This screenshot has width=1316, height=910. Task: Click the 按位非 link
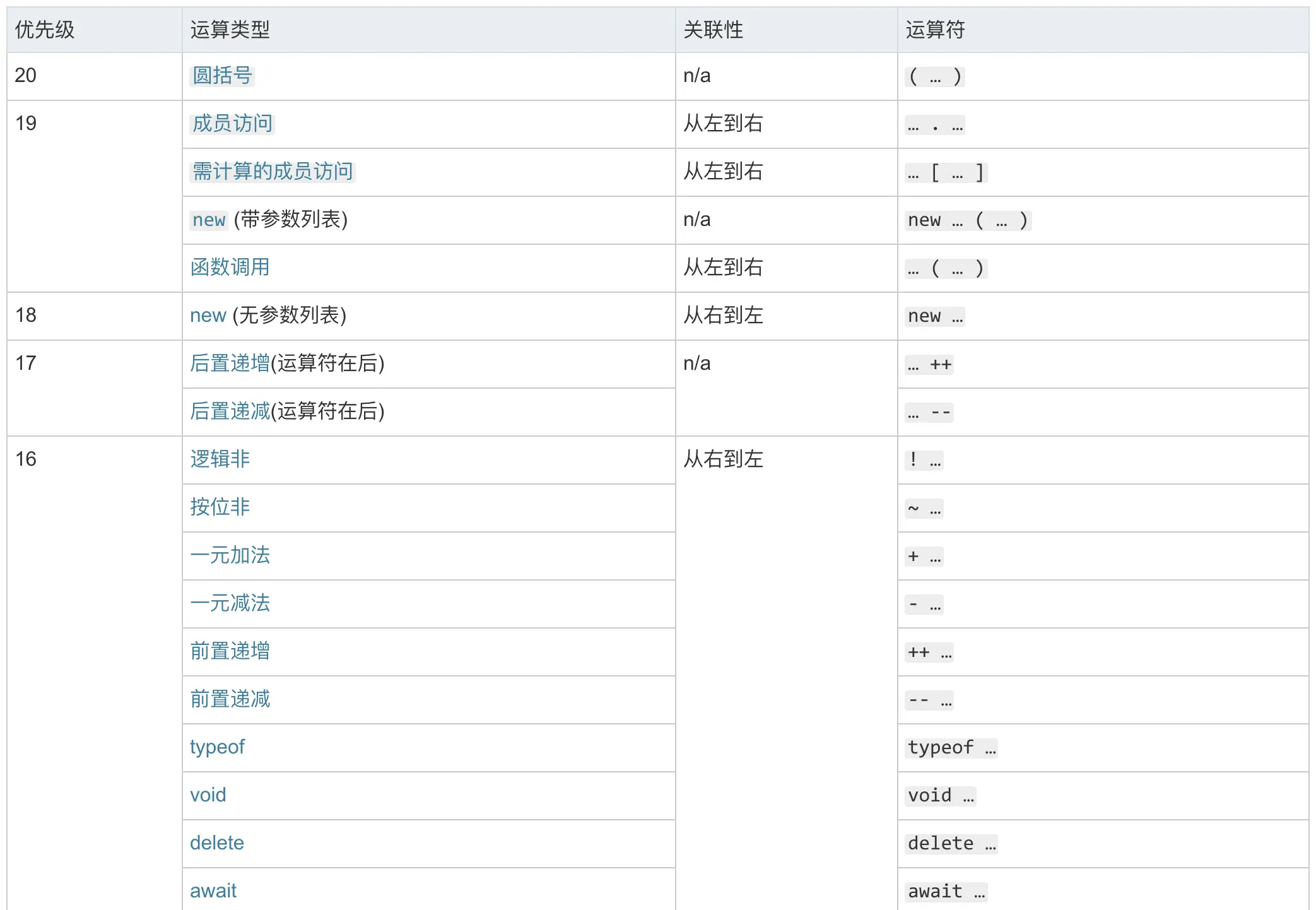(220, 507)
